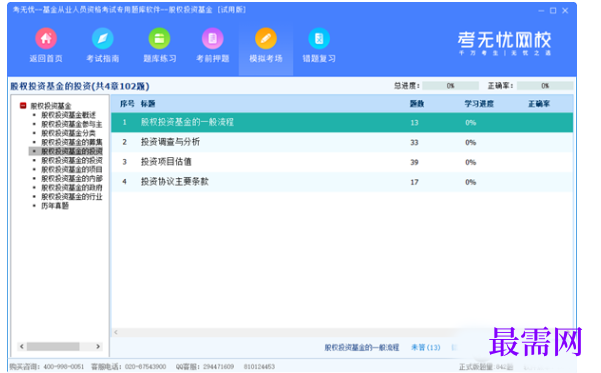Click the heading 股权投资基金的投资(共4章102题)

point(80,86)
